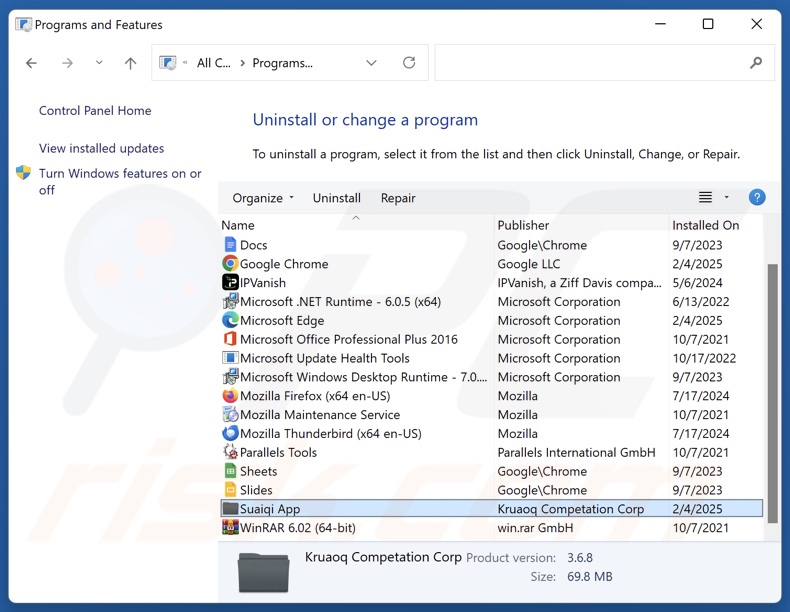
Task: Click the Repair toolbar button
Action: point(398,198)
